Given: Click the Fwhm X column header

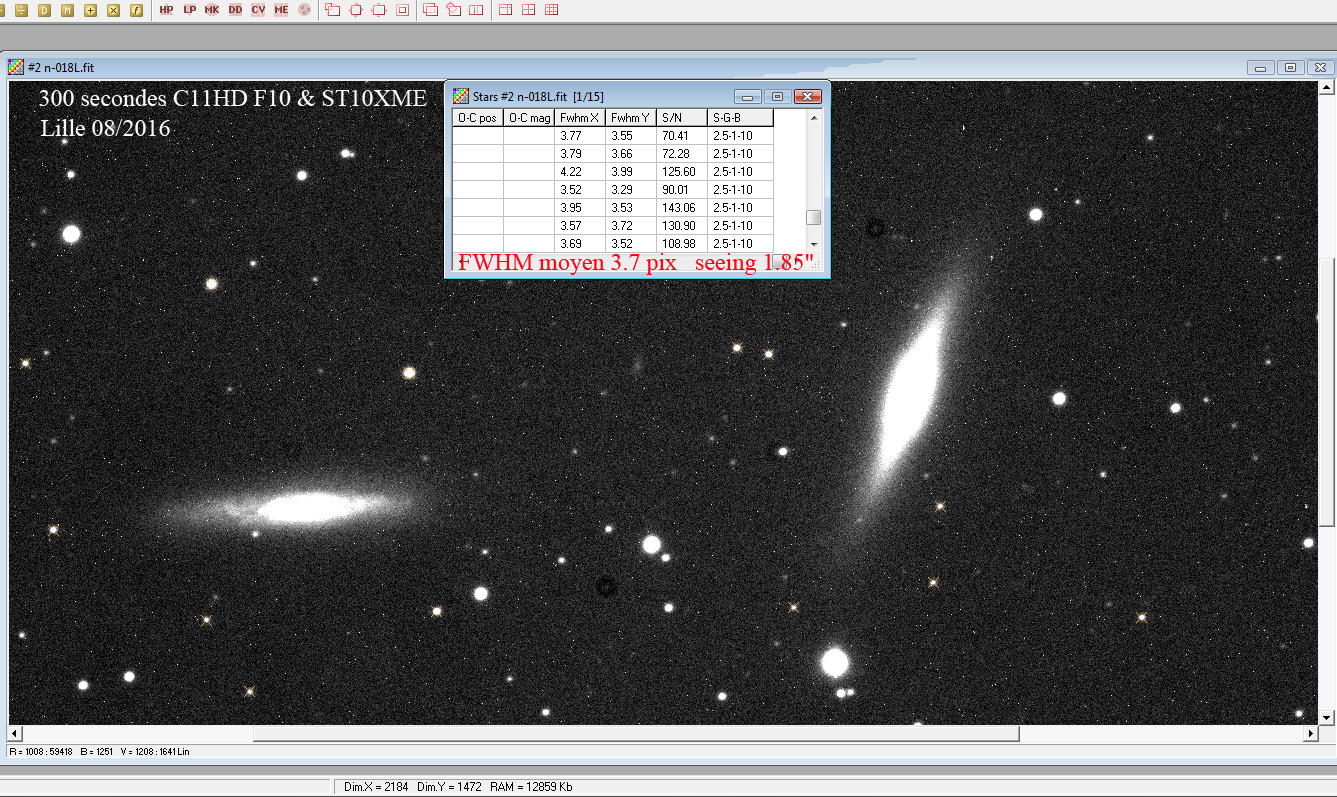Looking at the screenshot, I should tap(580, 118).
